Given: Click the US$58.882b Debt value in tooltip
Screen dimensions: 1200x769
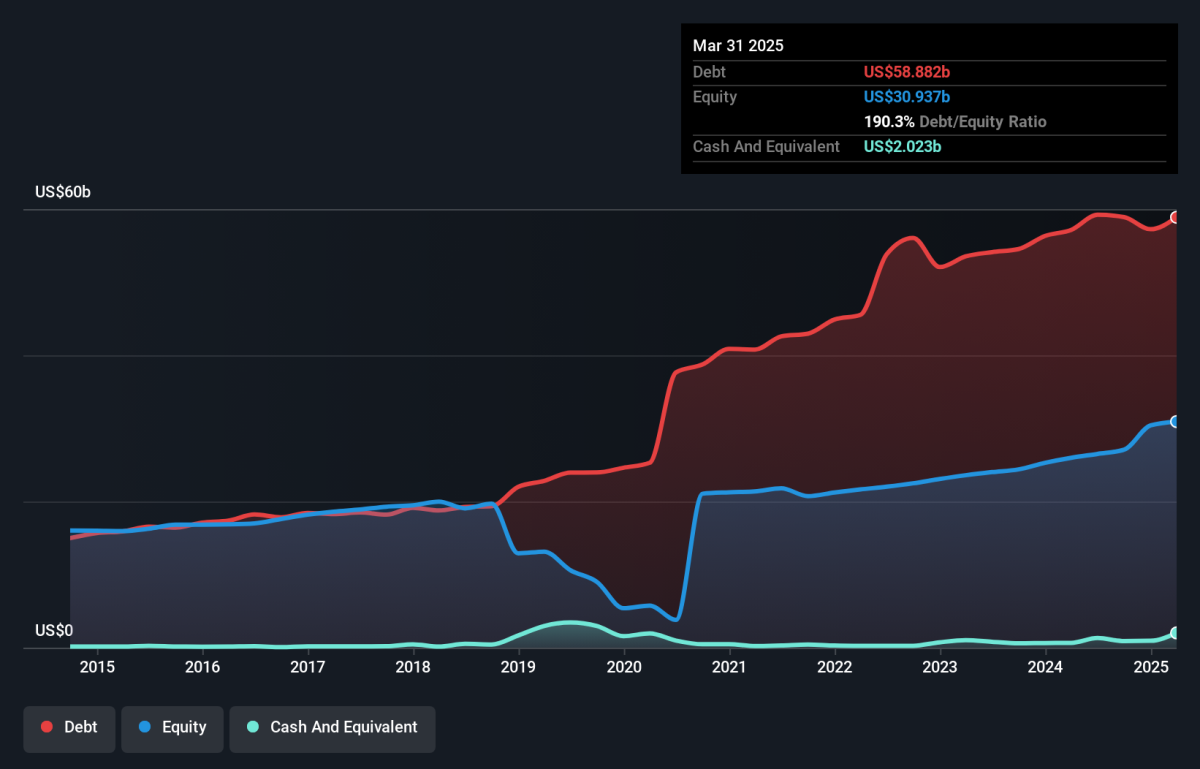Looking at the screenshot, I should tap(907, 72).
